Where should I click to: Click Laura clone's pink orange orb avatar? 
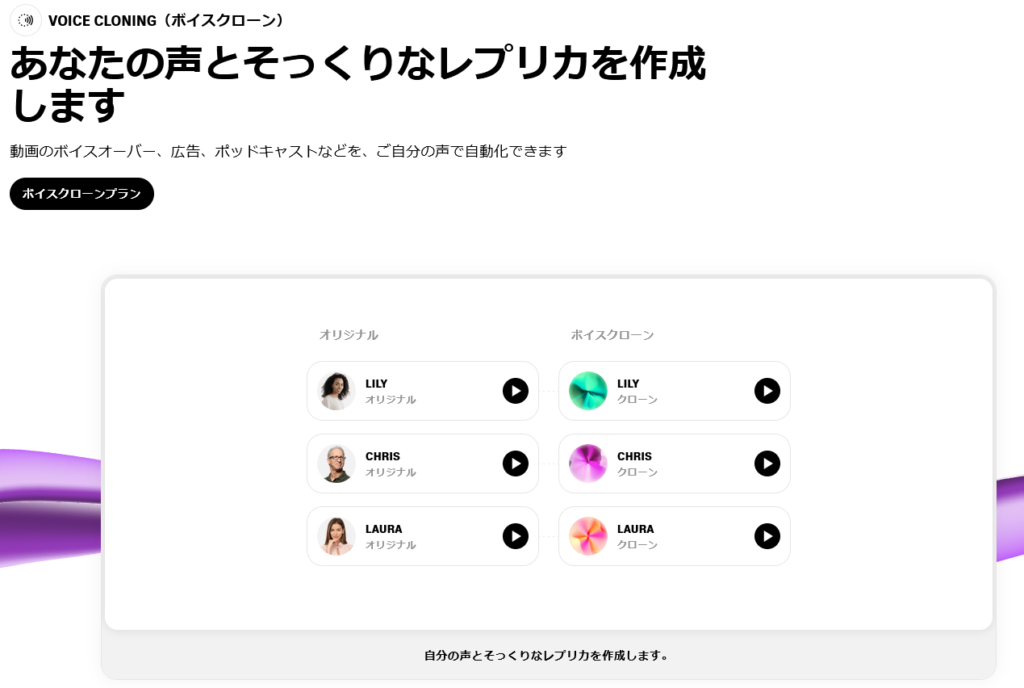(x=588, y=536)
